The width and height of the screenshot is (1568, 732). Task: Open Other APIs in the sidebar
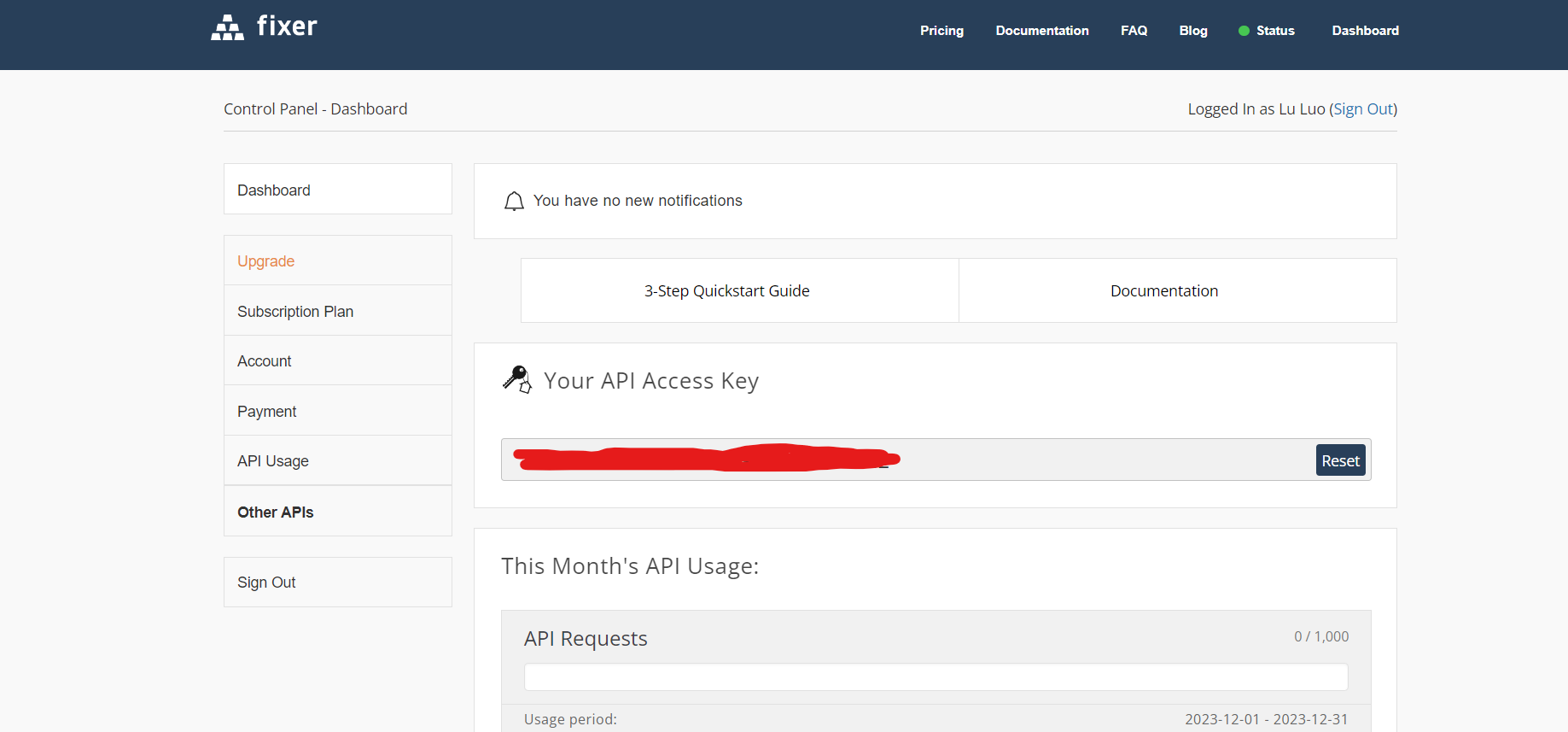pyautogui.click(x=276, y=512)
